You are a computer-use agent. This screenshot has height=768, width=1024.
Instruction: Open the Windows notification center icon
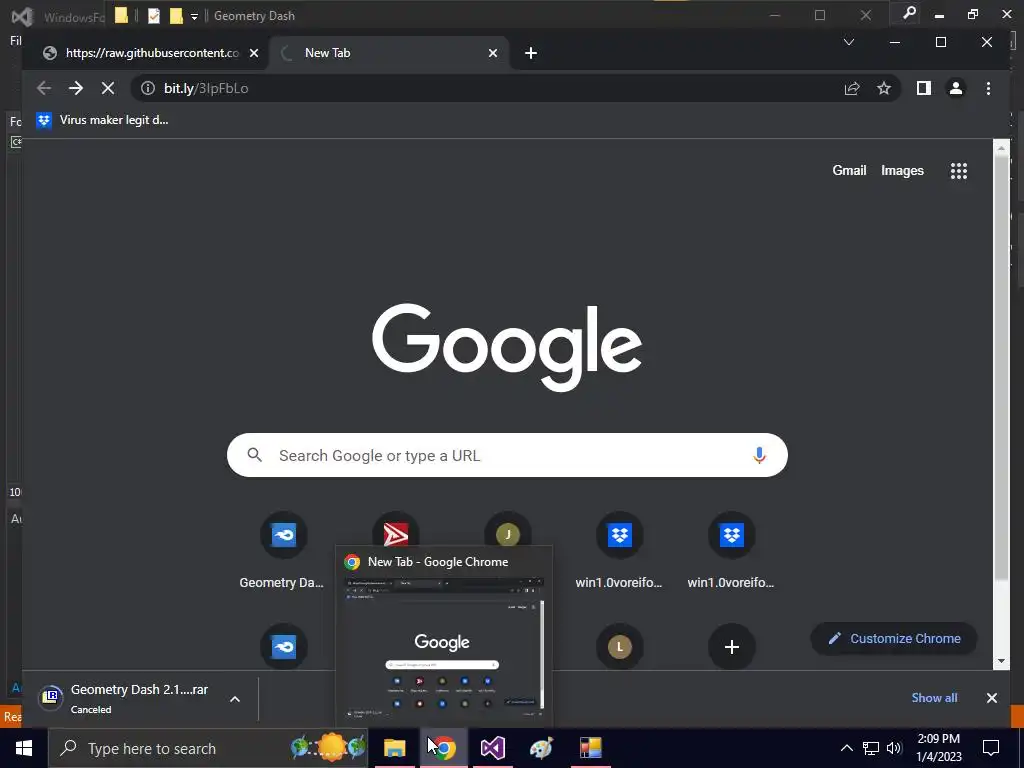point(991,748)
